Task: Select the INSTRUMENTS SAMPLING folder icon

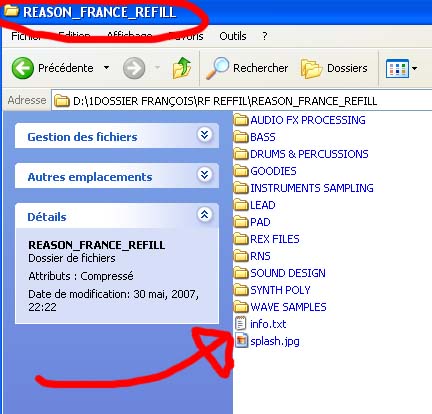Action: tap(241, 188)
